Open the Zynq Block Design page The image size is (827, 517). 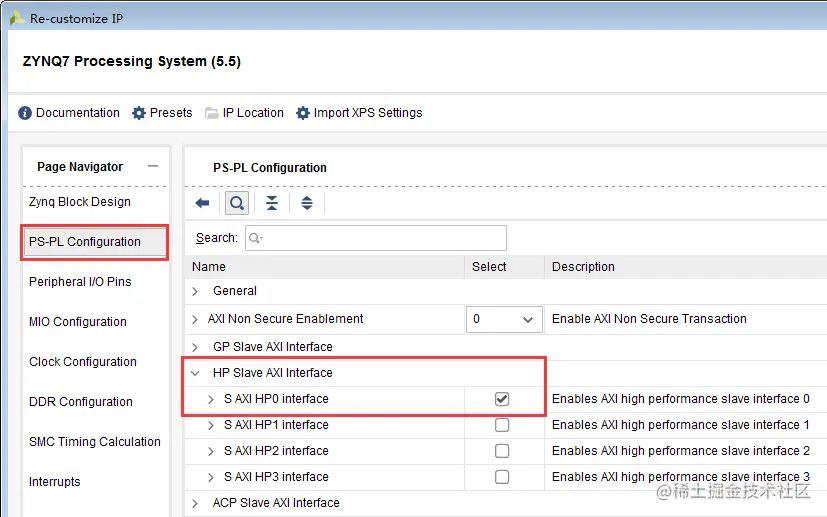80,202
